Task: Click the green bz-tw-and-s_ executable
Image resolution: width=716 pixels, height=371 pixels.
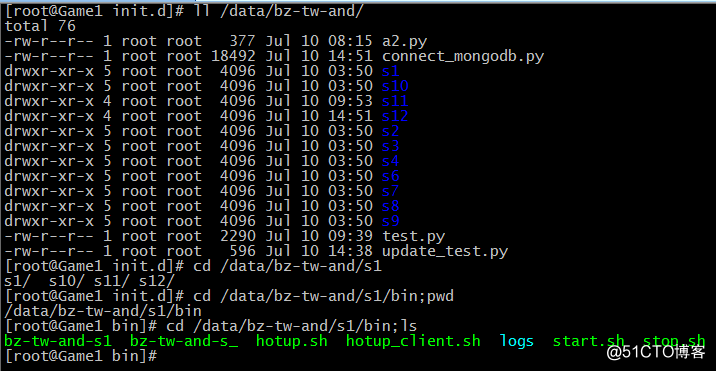Action: tap(184, 341)
